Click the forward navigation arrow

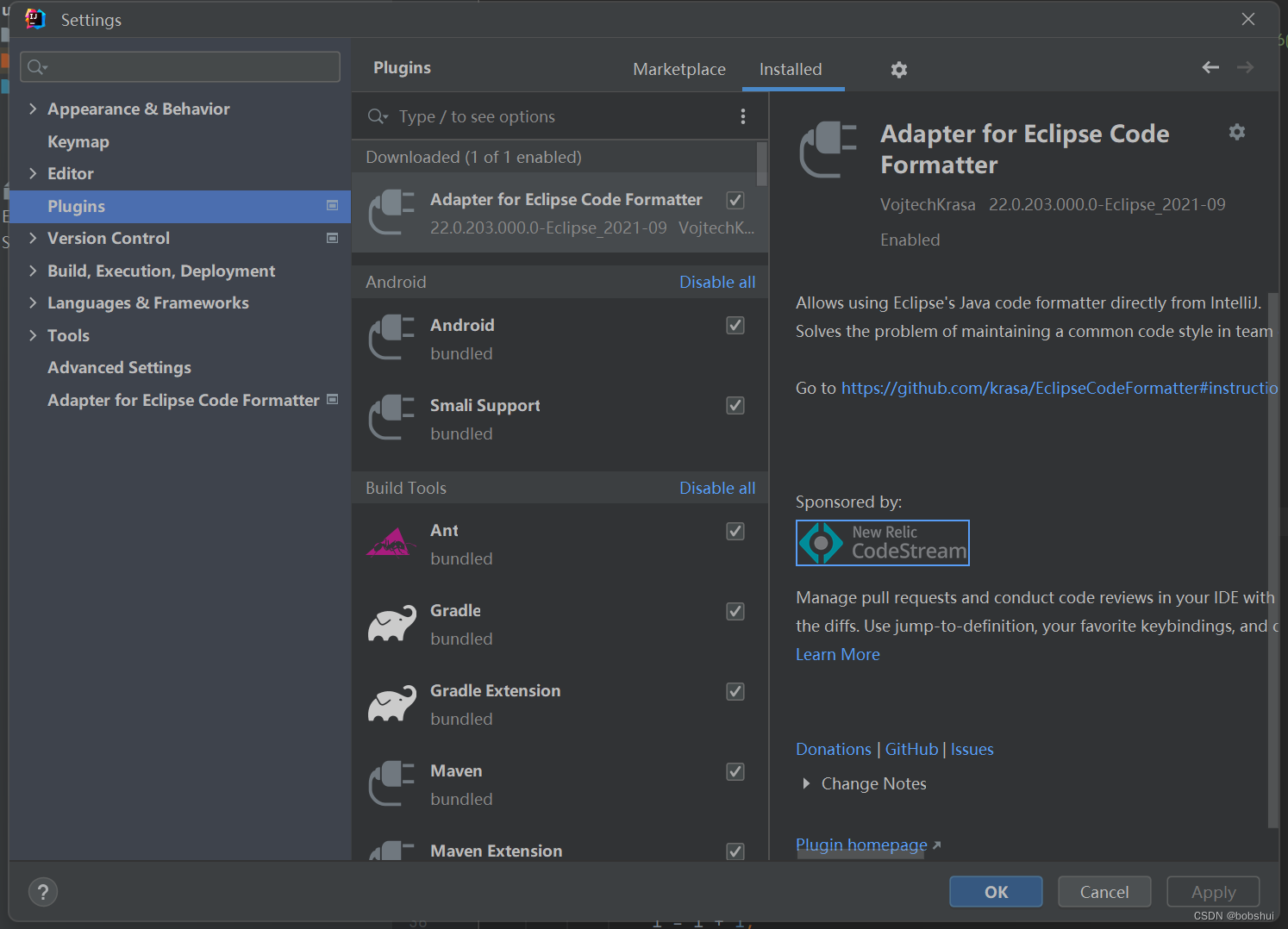pos(1245,67)
